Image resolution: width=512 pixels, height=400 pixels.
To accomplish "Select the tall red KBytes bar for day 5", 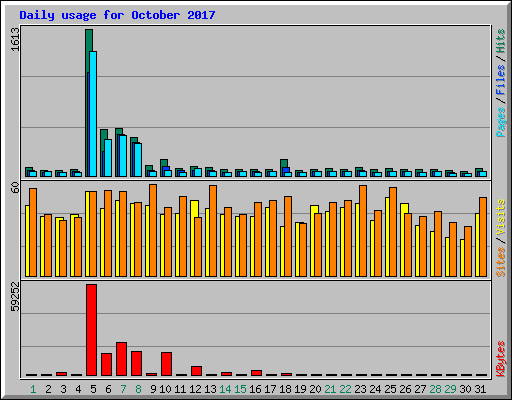I will (91, 330).
